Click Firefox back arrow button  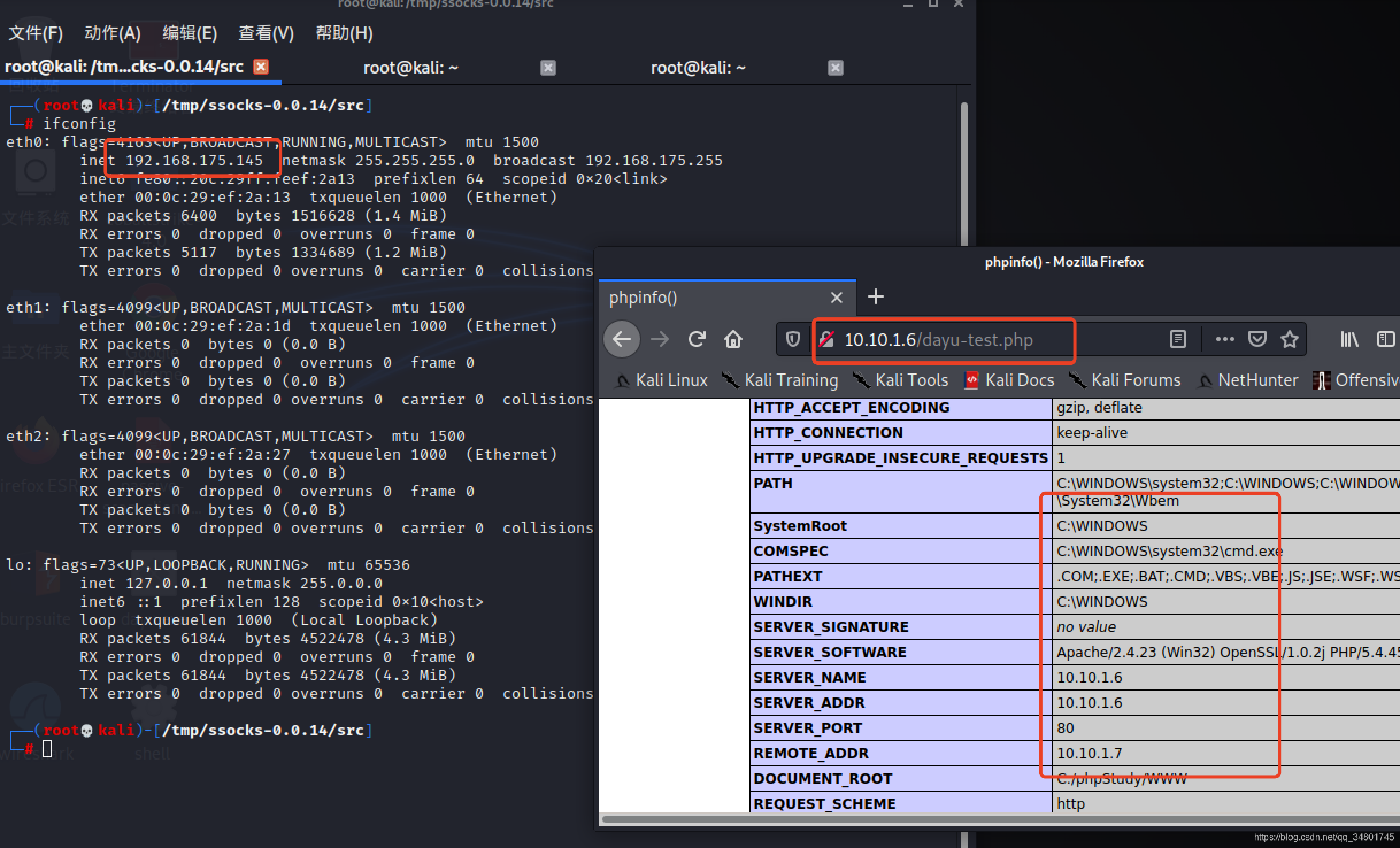click(x=622, y=339)
